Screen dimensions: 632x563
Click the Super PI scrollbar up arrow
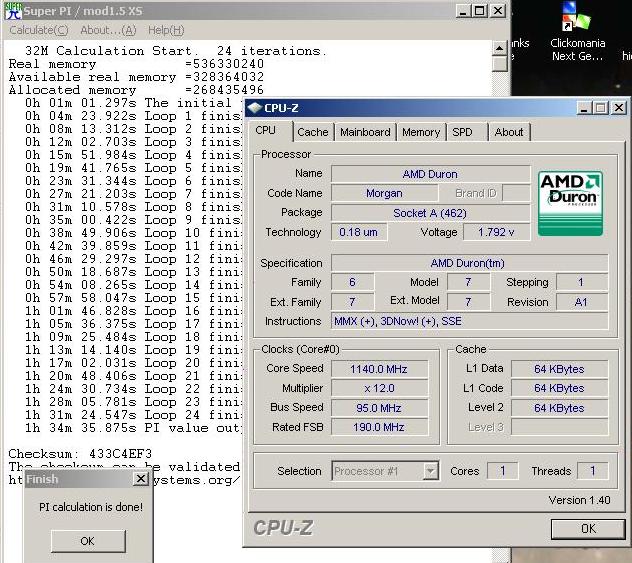pos(500,48)
